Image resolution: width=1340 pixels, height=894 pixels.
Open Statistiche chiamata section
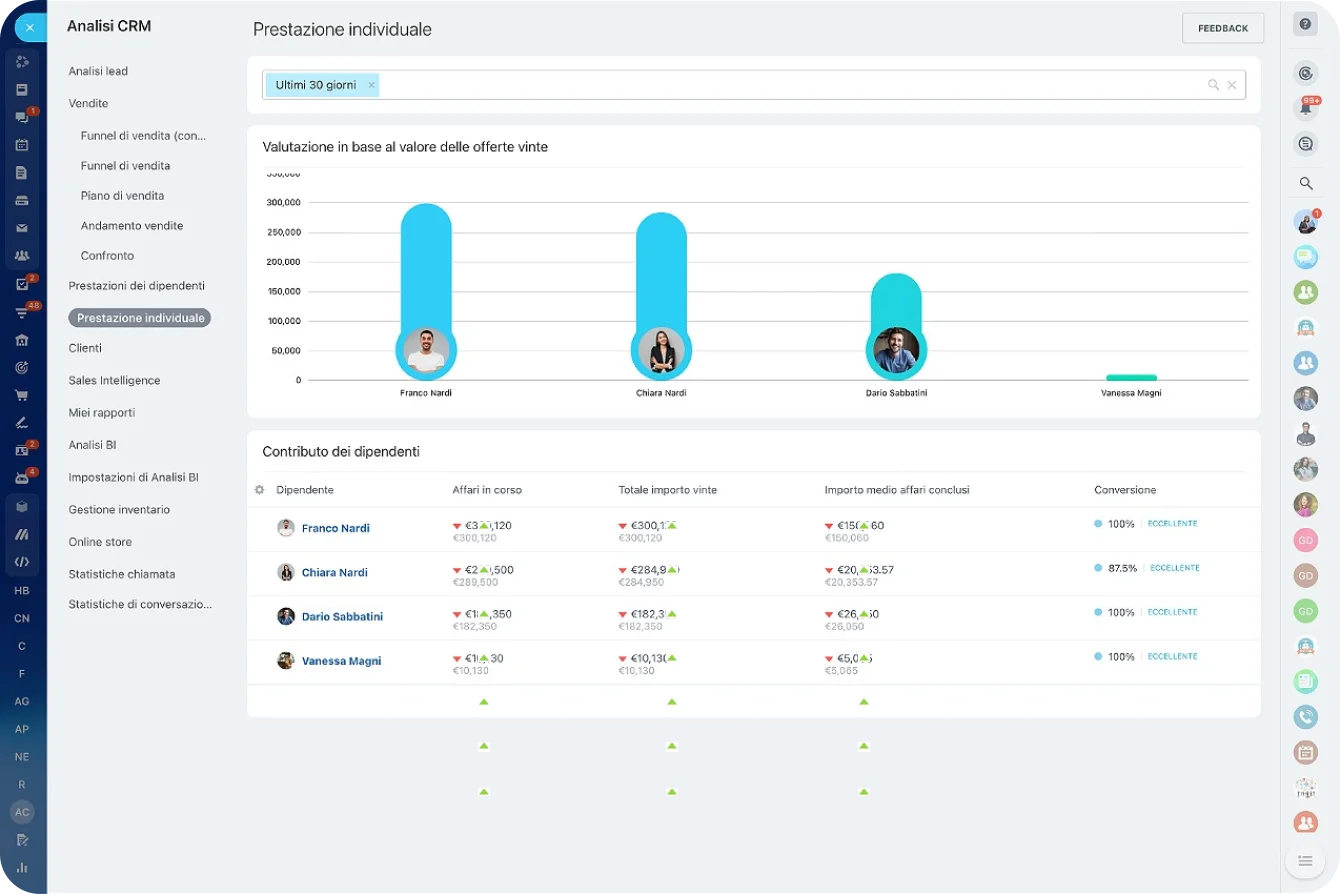pos(121,574)
